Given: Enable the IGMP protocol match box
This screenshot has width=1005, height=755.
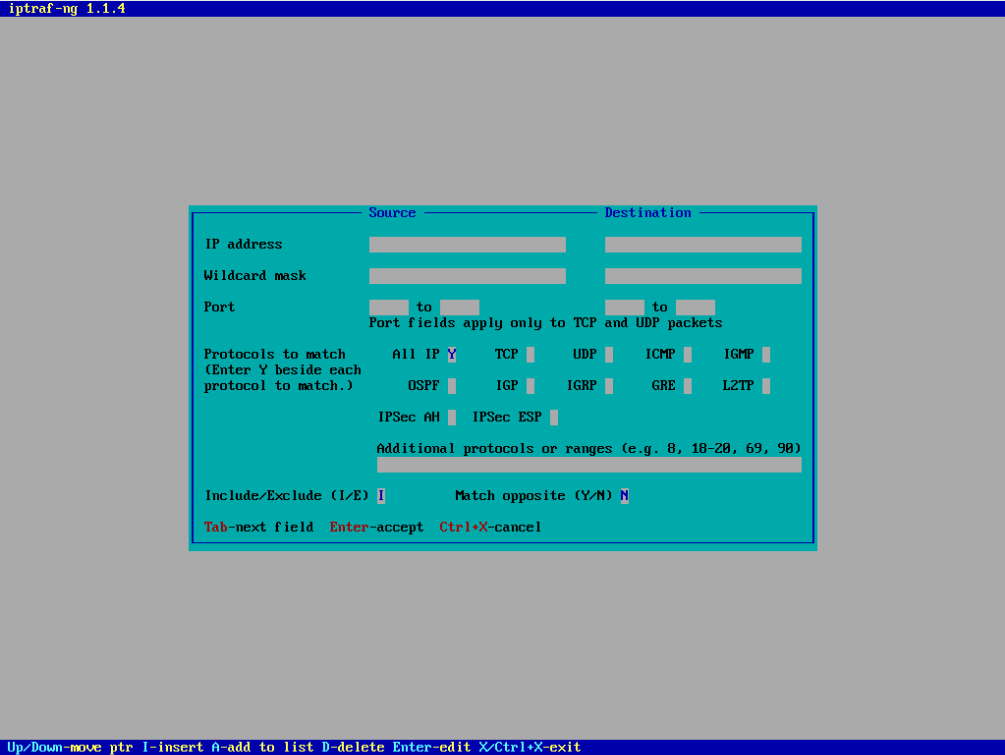Looking at the screenshot, I should tap(766, 354).
